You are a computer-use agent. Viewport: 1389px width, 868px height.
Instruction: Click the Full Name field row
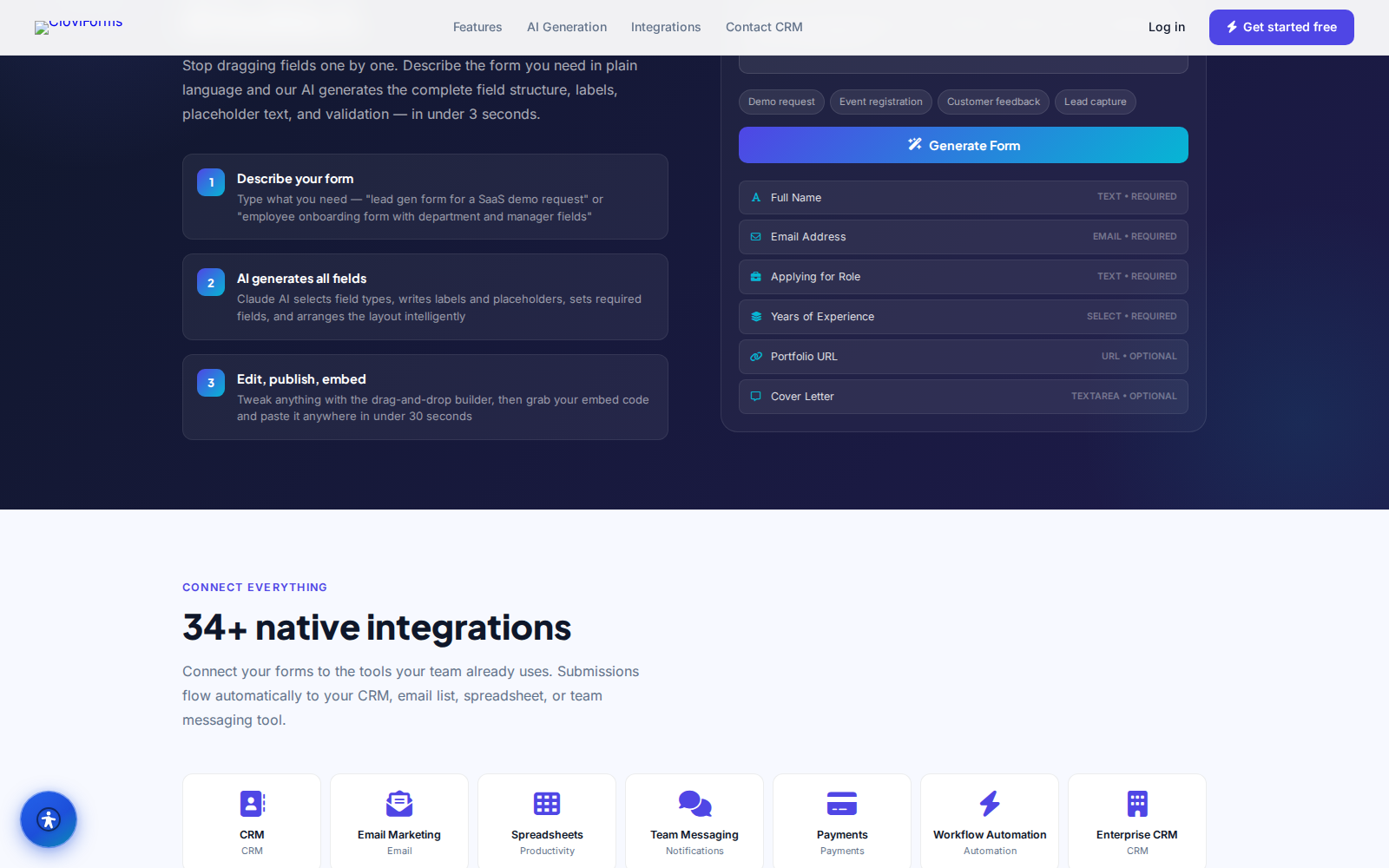(964, 197)
